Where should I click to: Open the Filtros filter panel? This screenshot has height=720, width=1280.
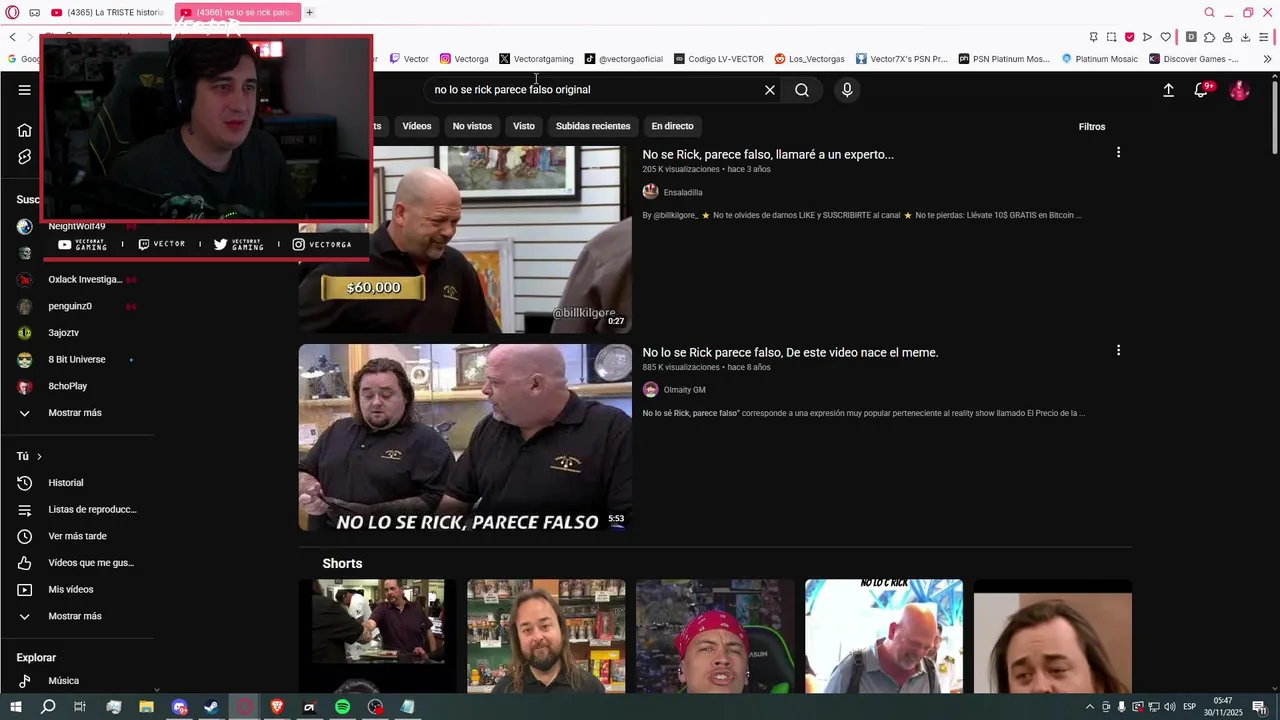point(1092,127)
